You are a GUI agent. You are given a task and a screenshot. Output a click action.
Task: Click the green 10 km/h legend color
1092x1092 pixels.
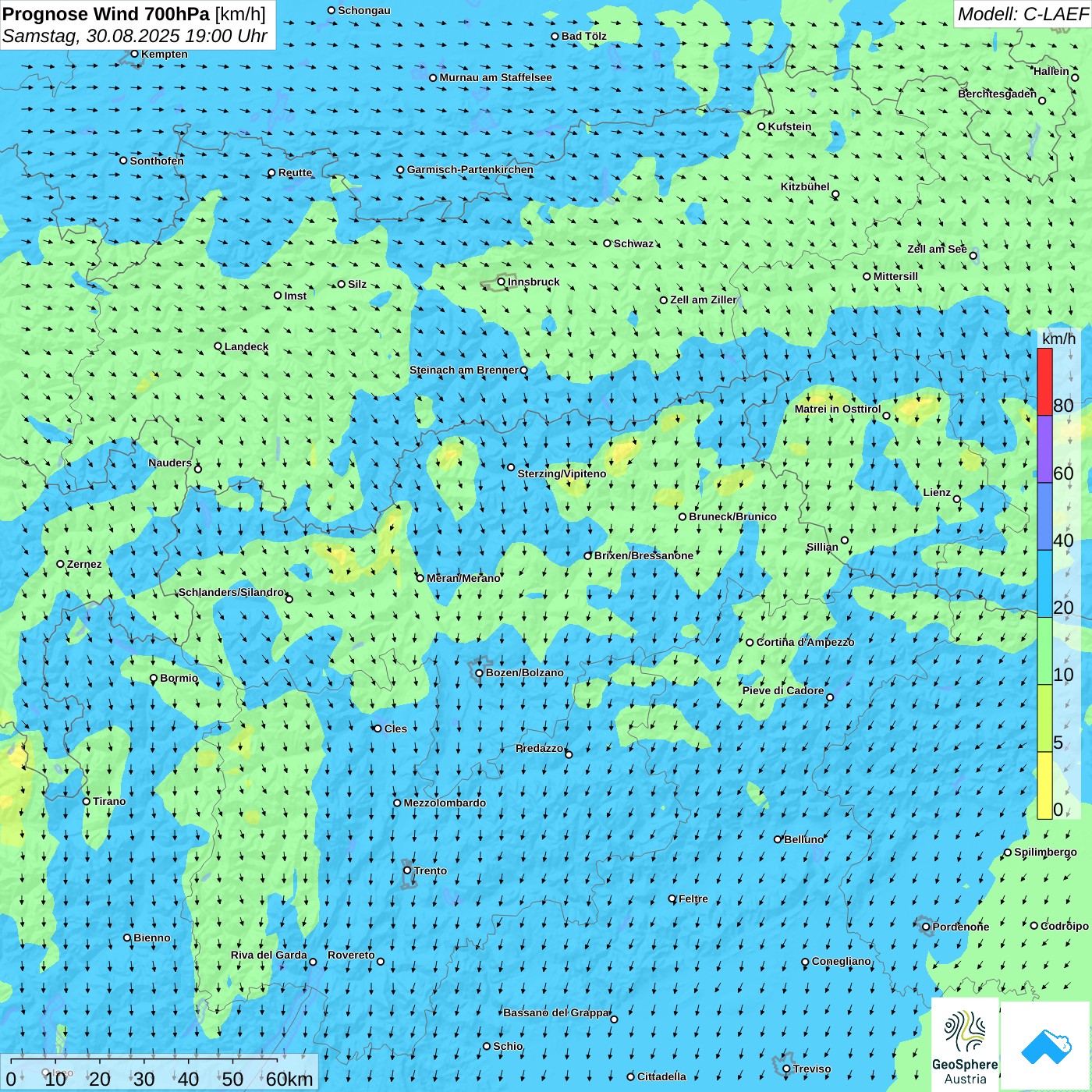coord(1044,651)
